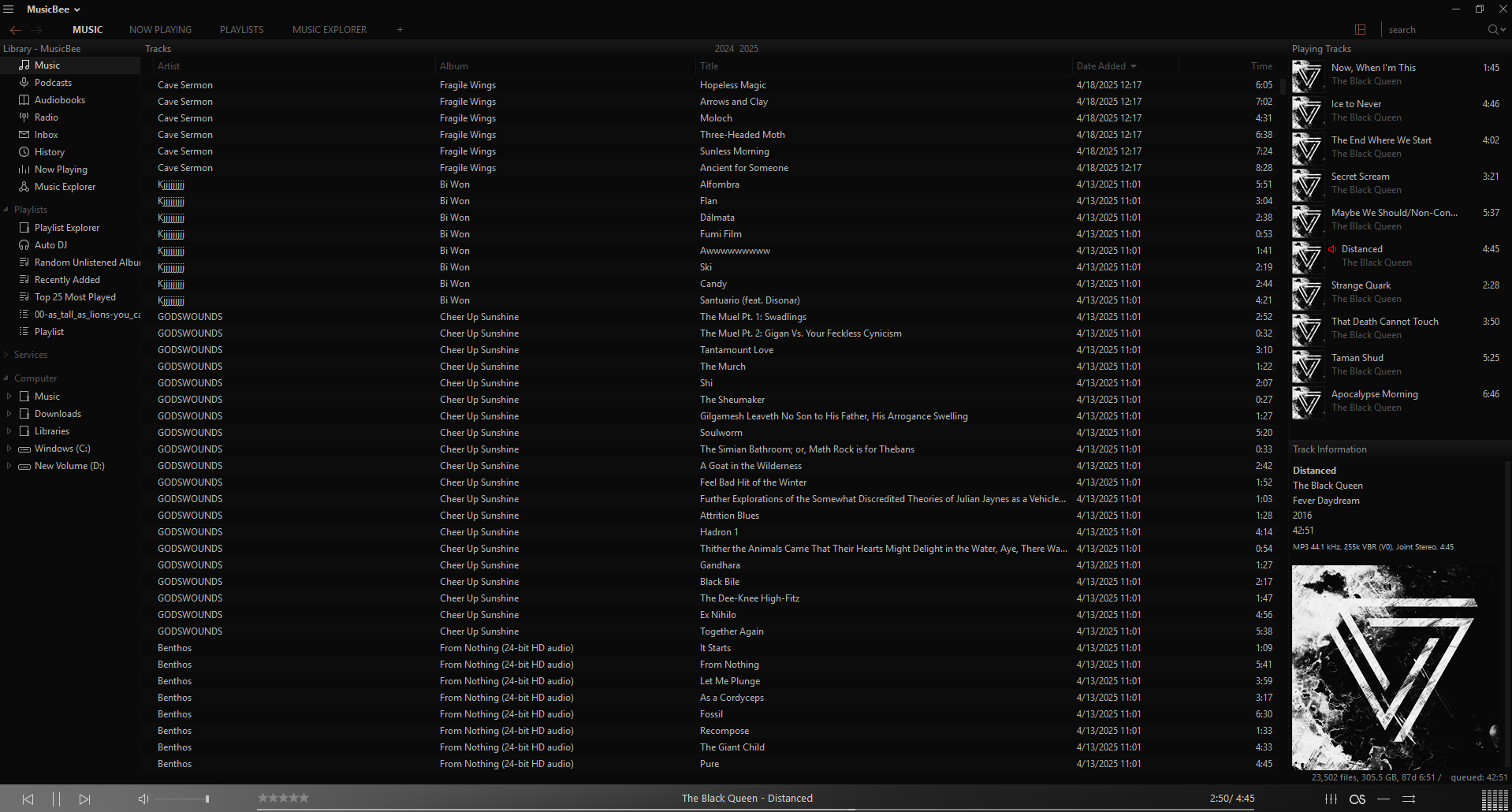Add a new tab with plus icon
The image size is (1512, 812).
point(400,30)
